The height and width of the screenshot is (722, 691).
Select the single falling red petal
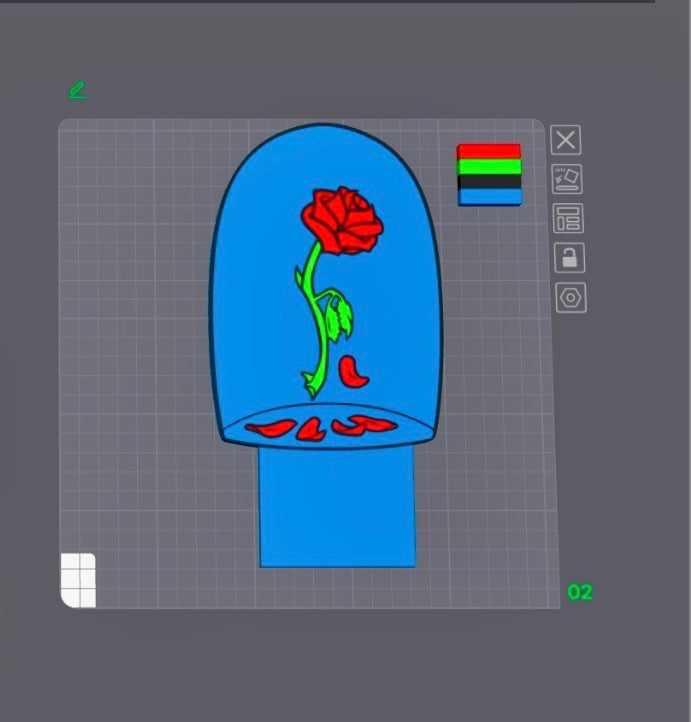pos(352,371)
